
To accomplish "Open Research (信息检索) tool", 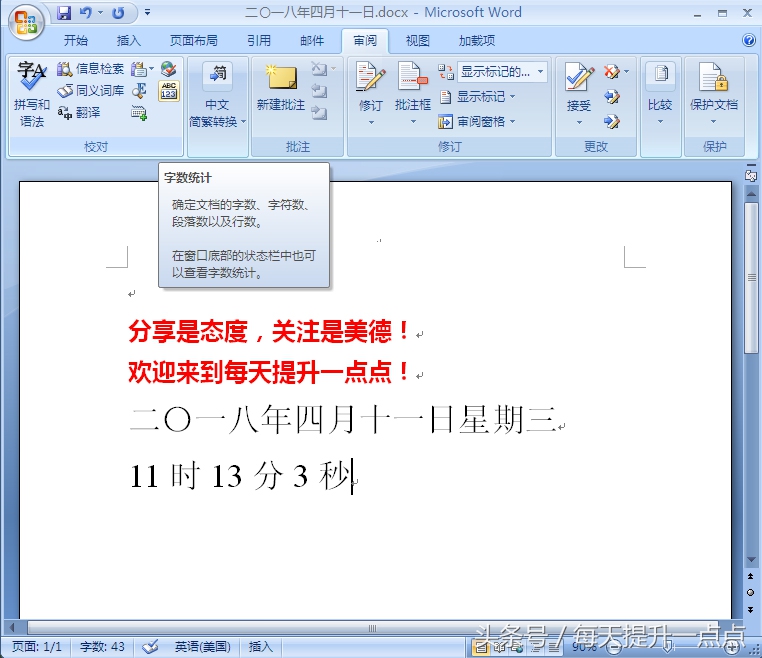I will (90, 69).
